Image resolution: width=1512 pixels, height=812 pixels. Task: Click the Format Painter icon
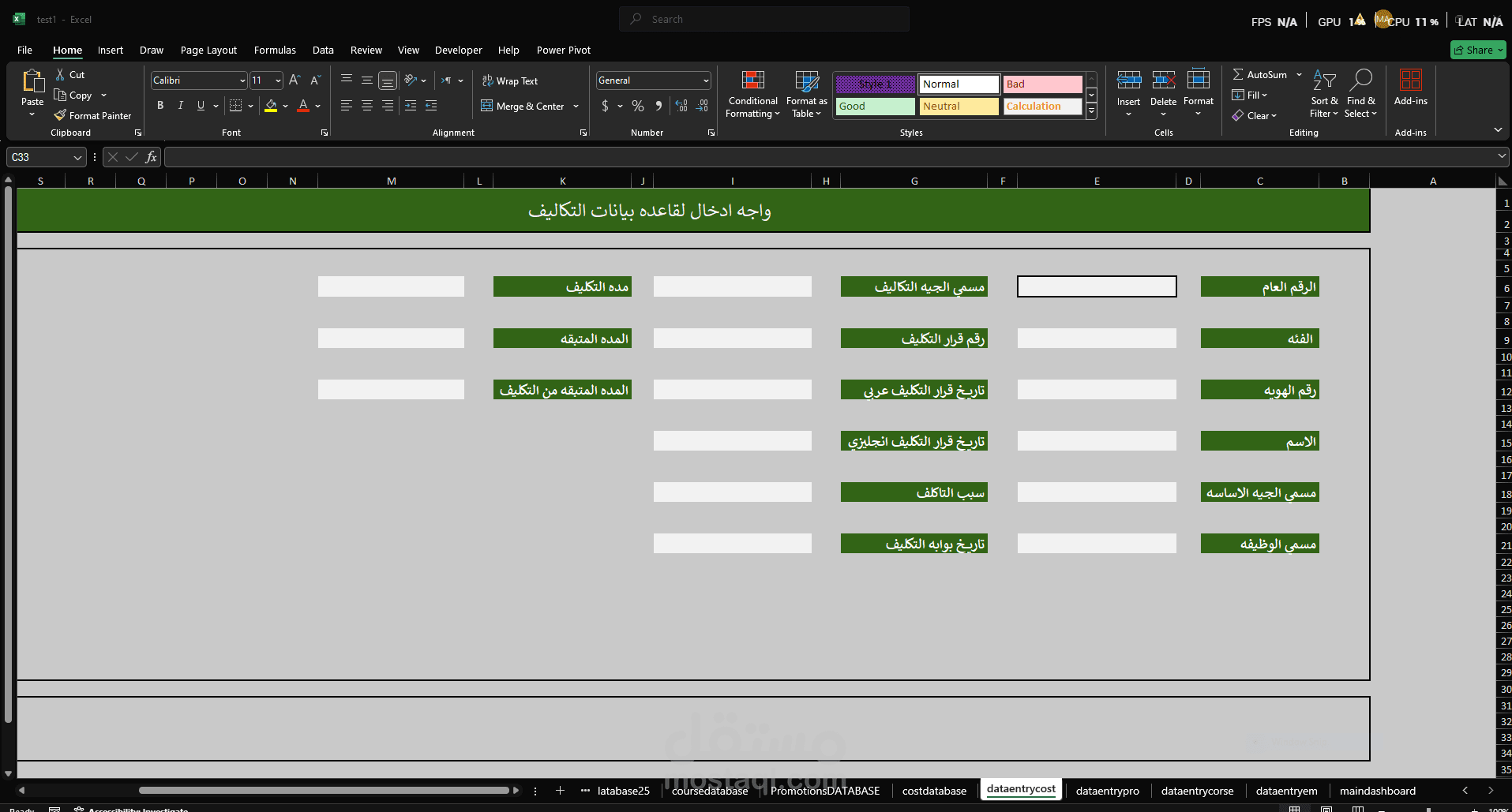[61, 115]
